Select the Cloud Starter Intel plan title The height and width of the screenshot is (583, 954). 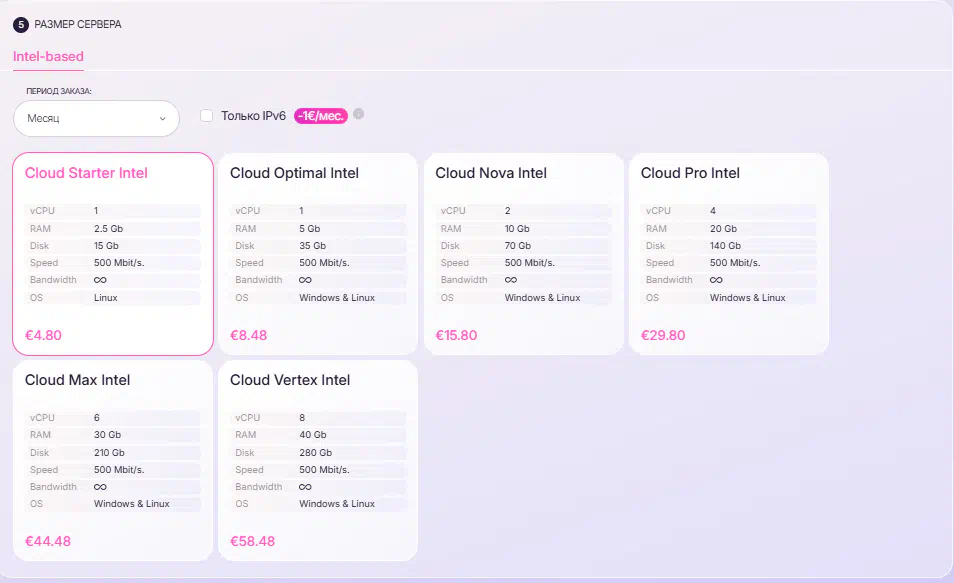click(x=86, y=173)
